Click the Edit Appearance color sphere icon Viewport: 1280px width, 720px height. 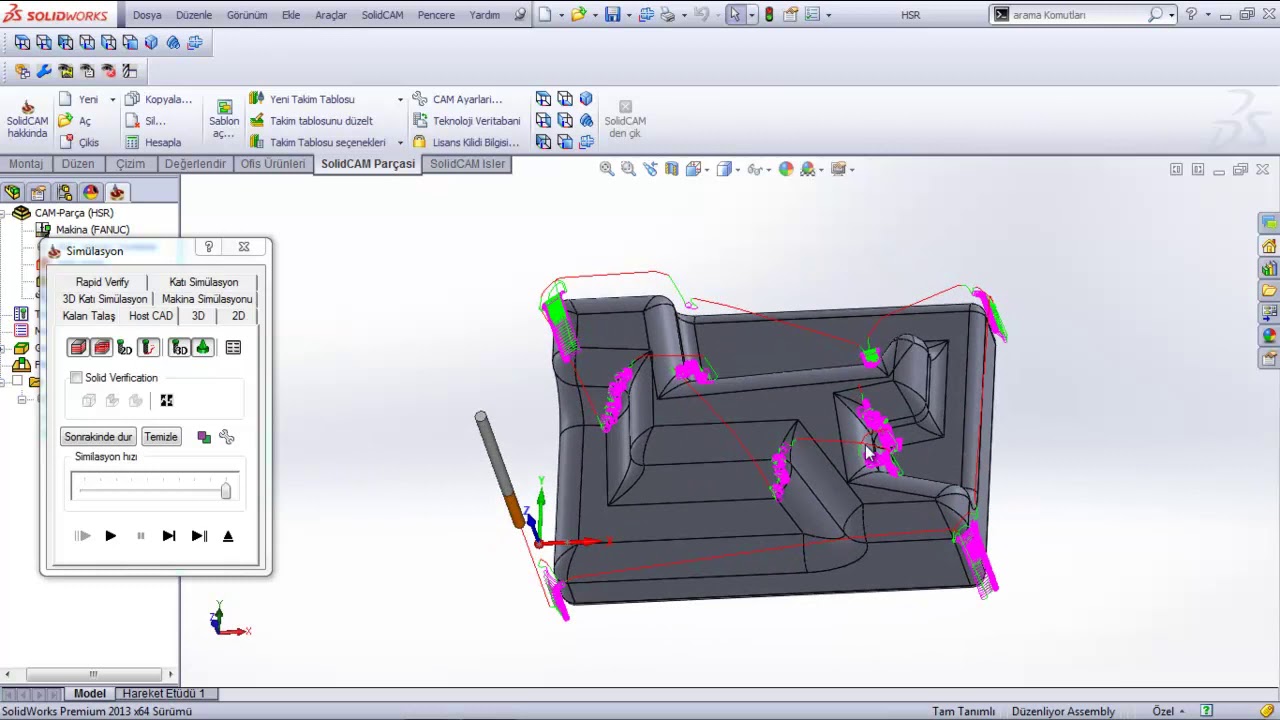point(786,169)
